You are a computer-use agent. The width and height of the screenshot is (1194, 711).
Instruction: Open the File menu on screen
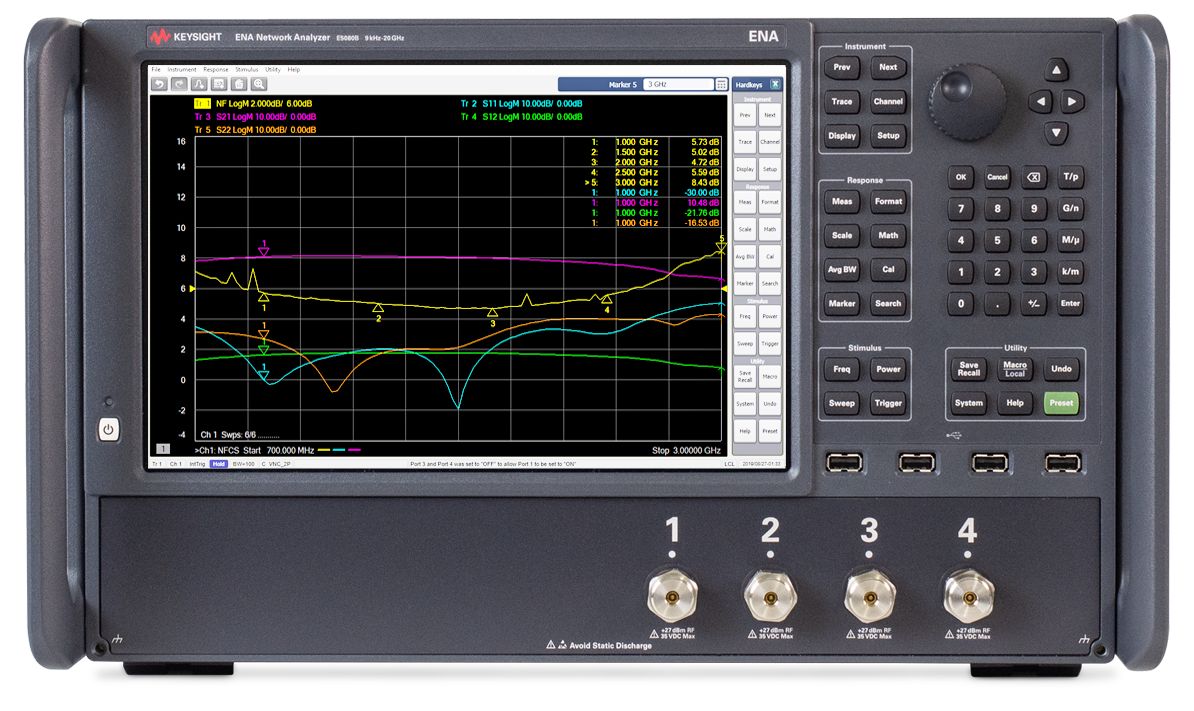[x=155, y=70]
